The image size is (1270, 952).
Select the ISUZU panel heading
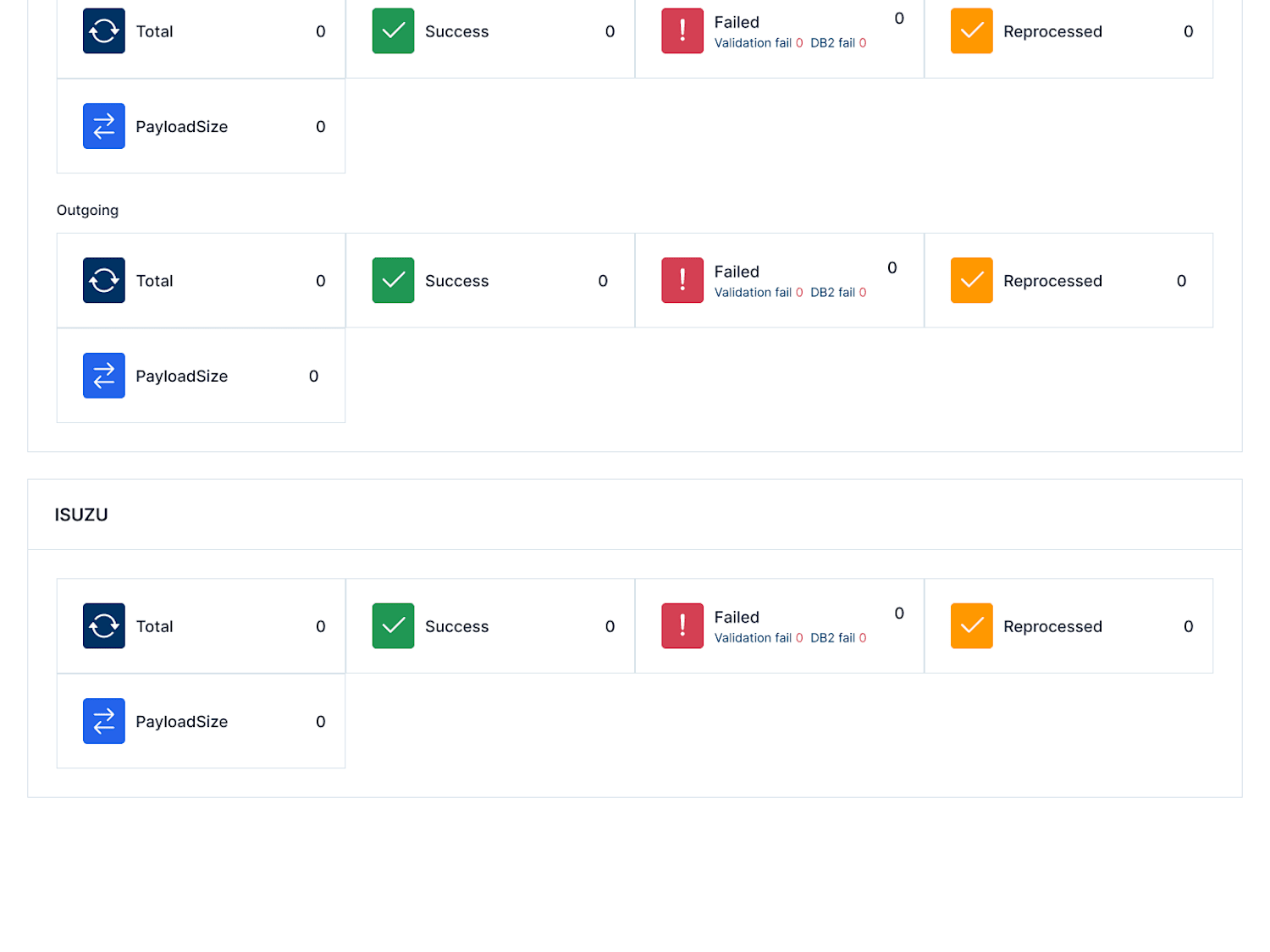click(x=81, y=515)
